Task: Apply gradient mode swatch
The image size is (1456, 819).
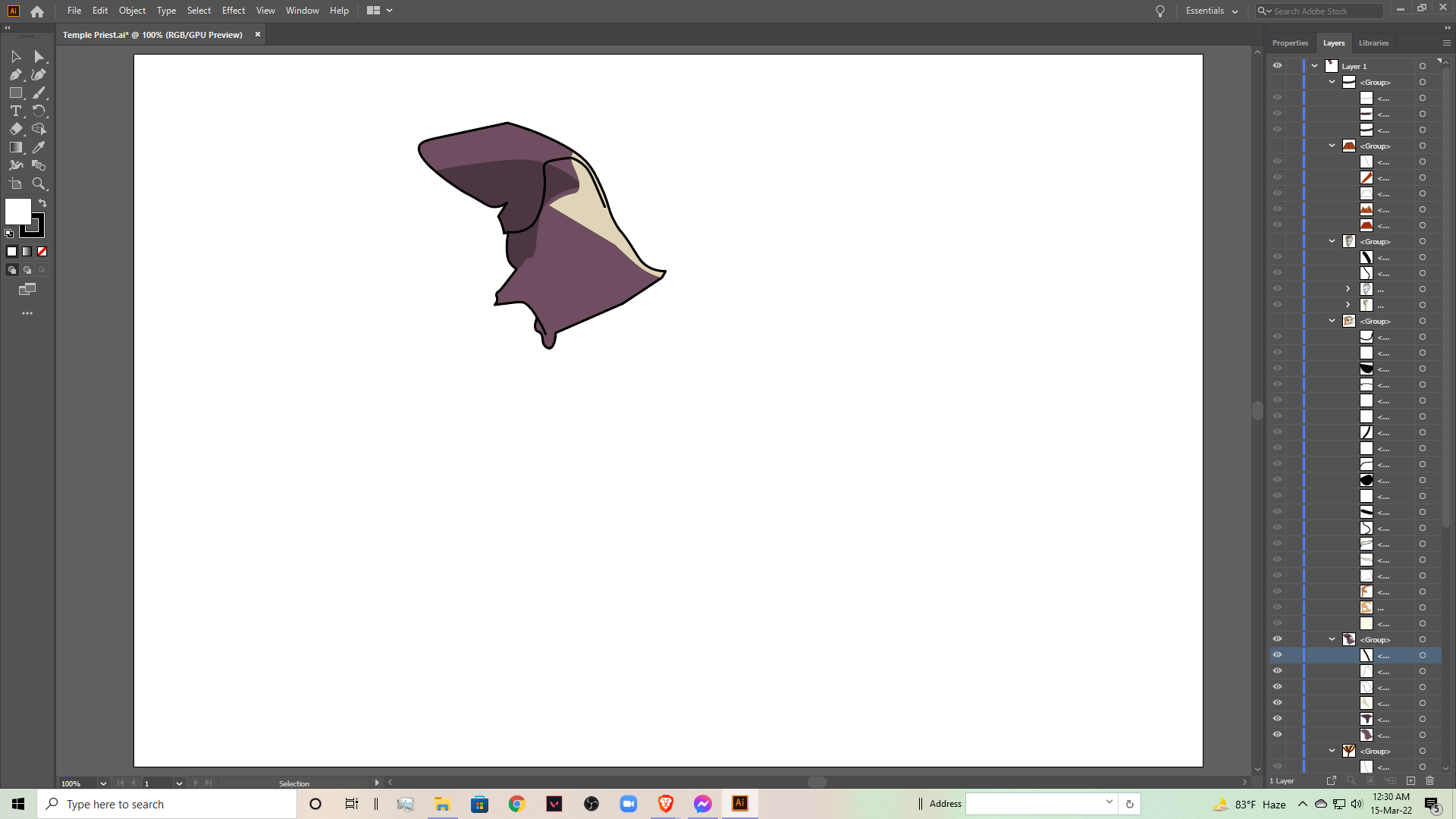Action: [x=27, y=252]
